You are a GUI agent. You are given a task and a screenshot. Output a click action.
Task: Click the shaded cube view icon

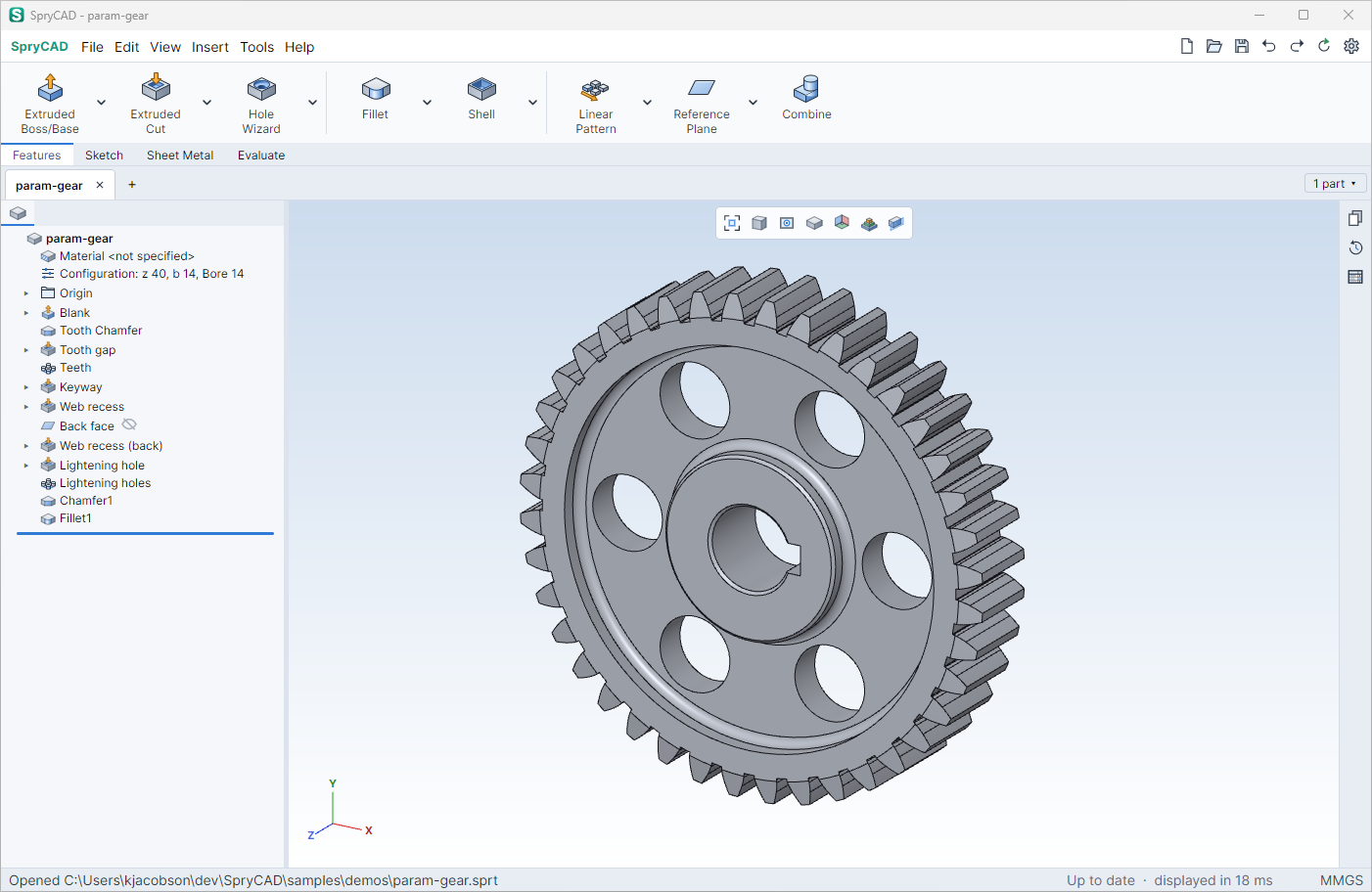tap(759, 223)
